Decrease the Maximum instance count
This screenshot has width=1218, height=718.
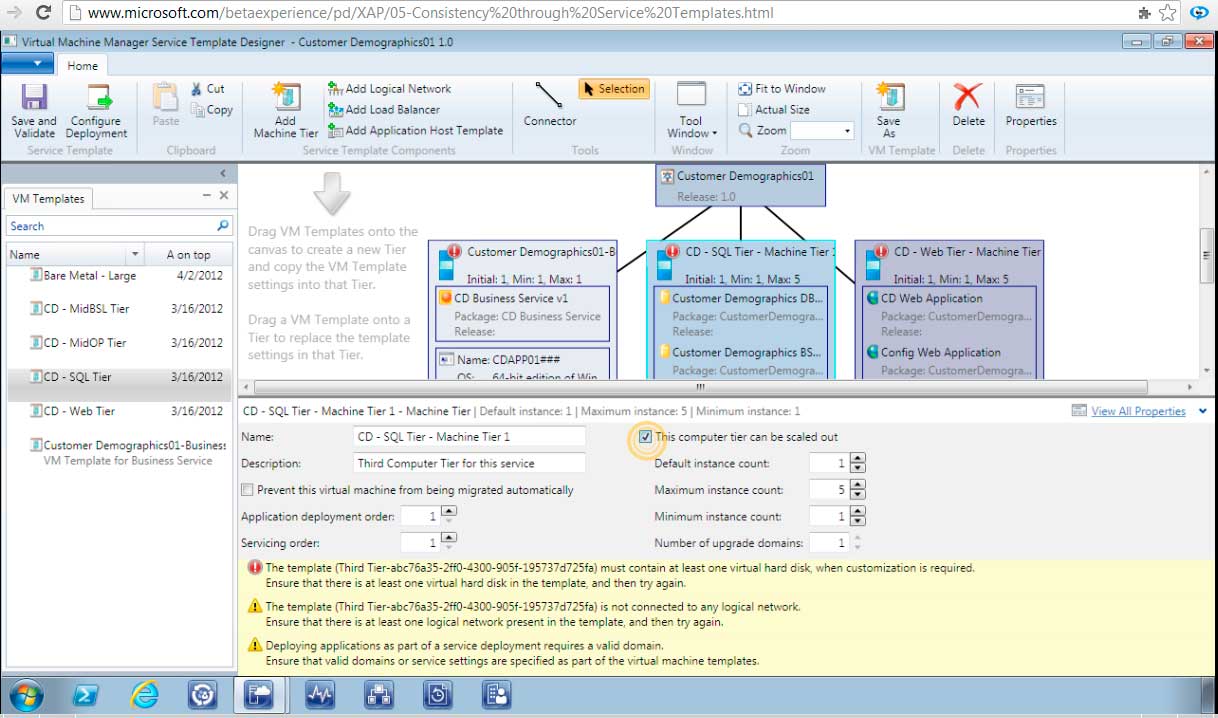tap(858, 495)
